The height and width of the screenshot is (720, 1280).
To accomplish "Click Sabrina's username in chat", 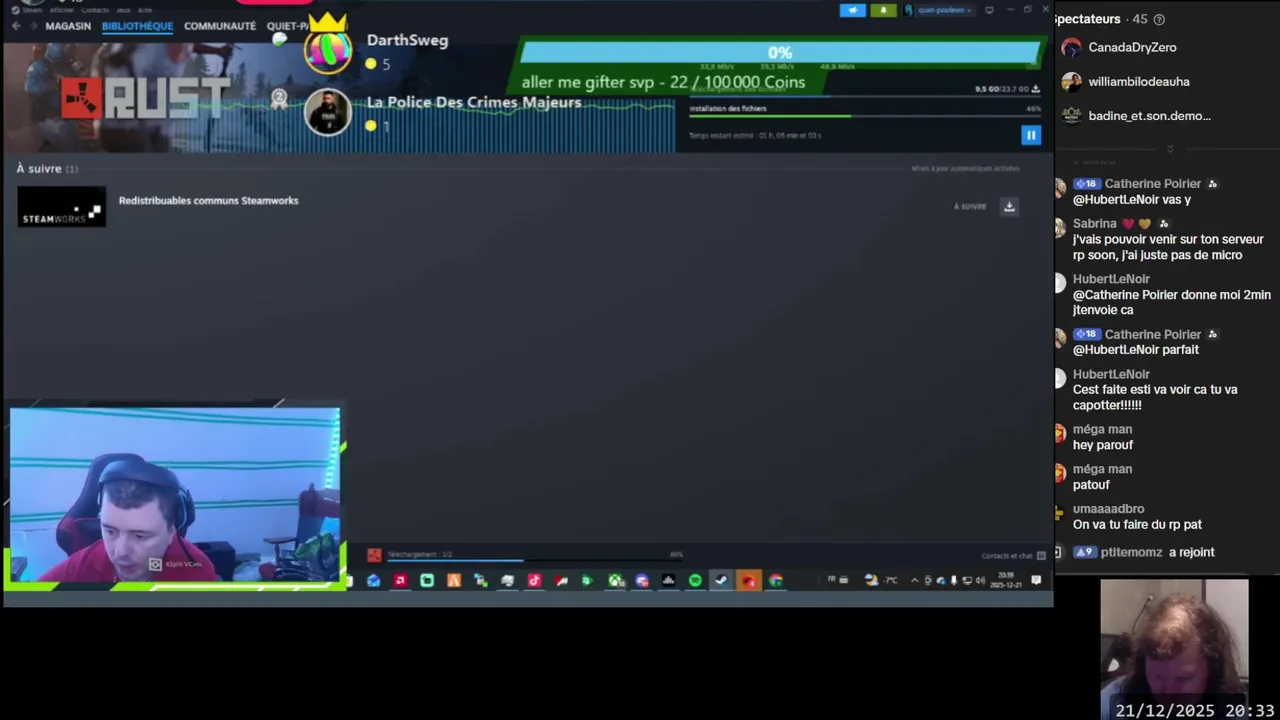I will point(1095,224).
